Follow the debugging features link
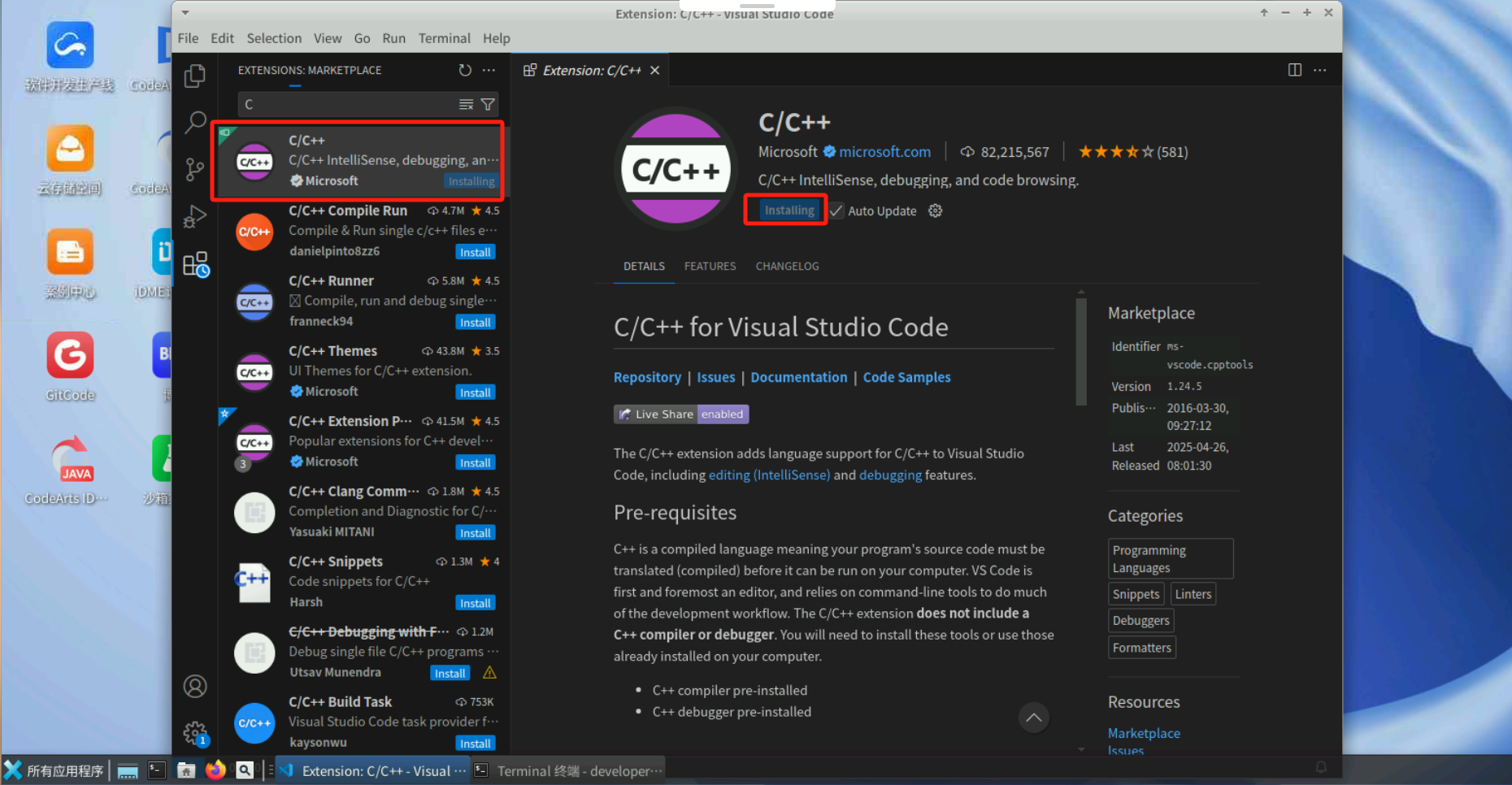Screen dimensions: 1512x785 pyautogui.click(x=890, y=475)
